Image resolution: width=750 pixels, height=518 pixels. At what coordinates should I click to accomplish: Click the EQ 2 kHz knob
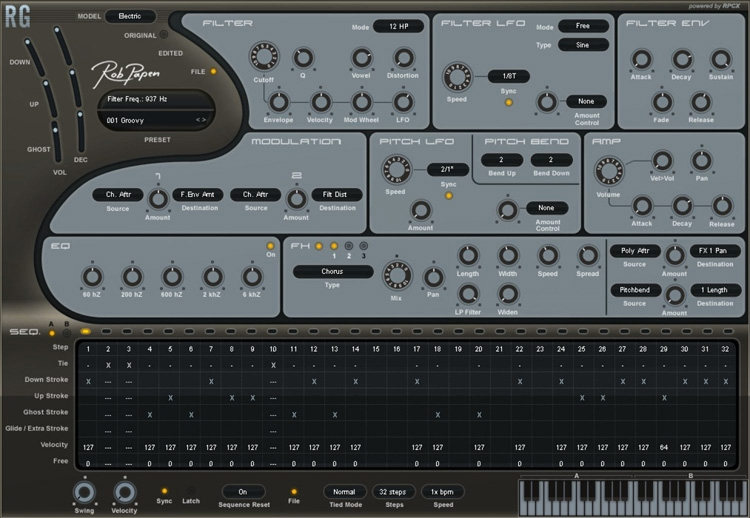[212, 276]
